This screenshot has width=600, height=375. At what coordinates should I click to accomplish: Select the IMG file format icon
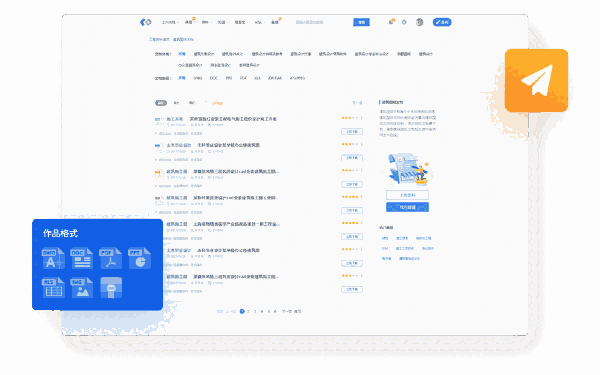click(82, 287)
